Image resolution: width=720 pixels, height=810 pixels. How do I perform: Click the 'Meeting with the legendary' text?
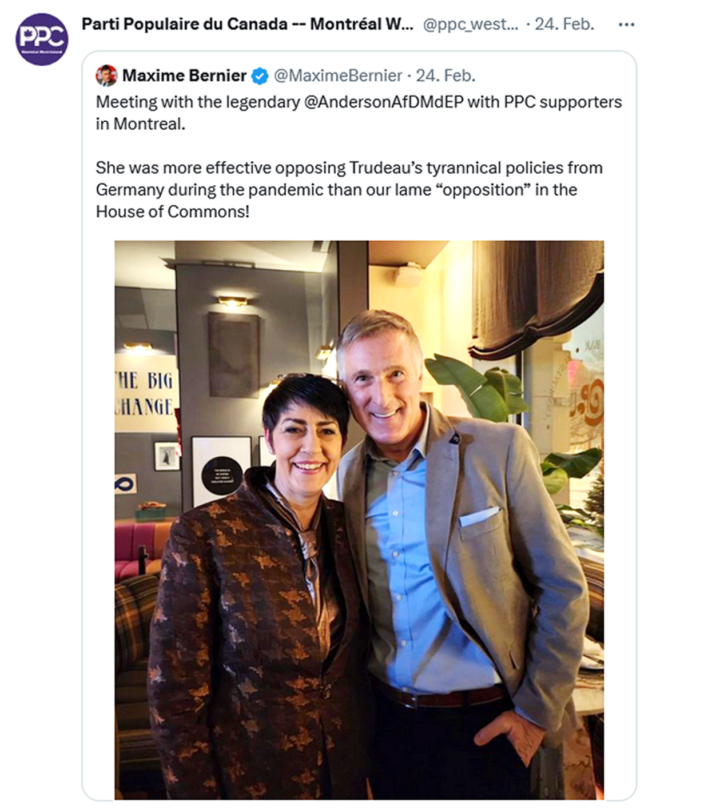coord(198,102)
